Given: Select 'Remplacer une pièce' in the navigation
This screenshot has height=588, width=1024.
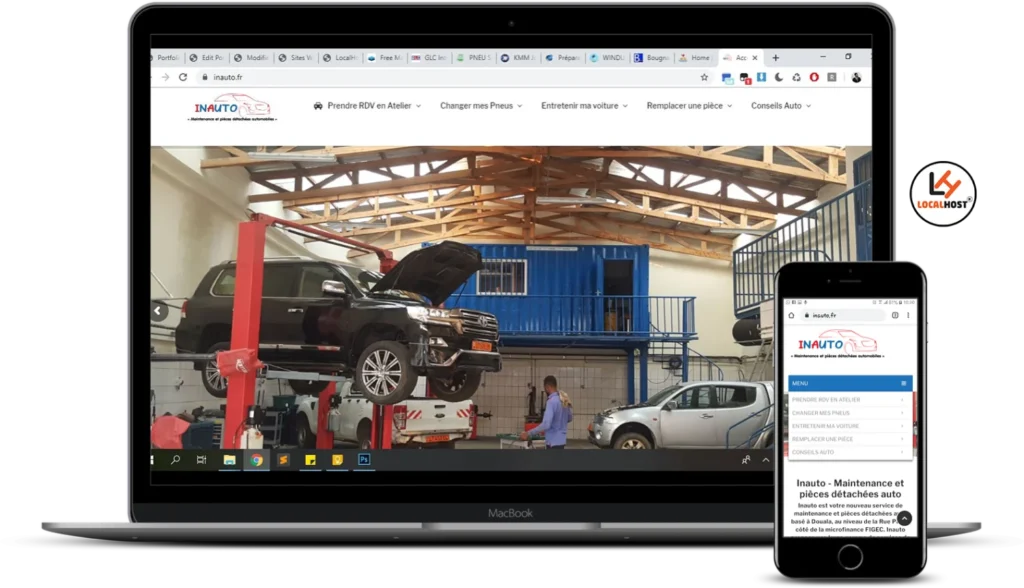Looking at the screenshot, I should [689, 106].
